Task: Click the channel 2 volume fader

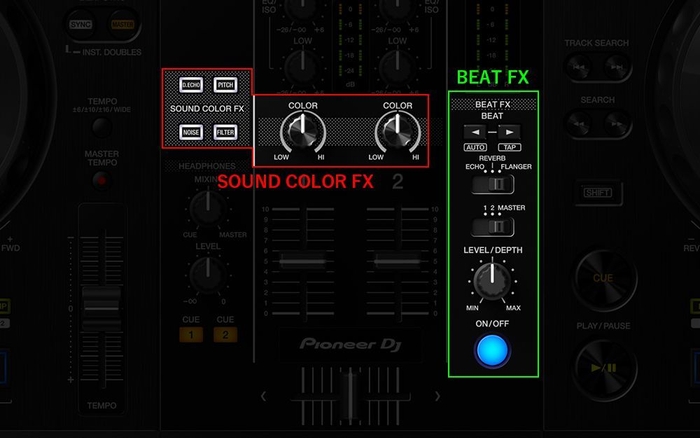Action: (x=397, y=260)
